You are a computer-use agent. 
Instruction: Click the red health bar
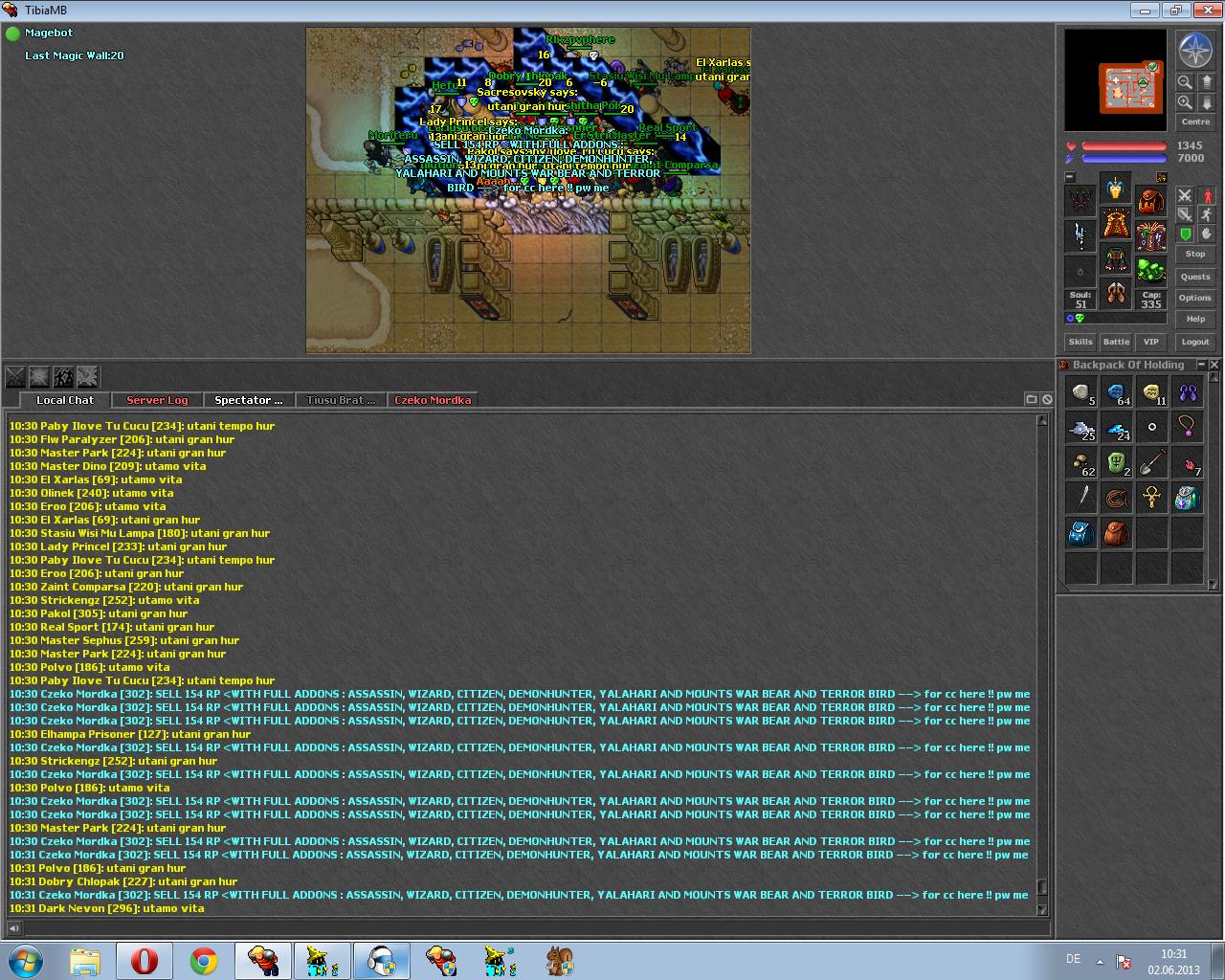1124,146
